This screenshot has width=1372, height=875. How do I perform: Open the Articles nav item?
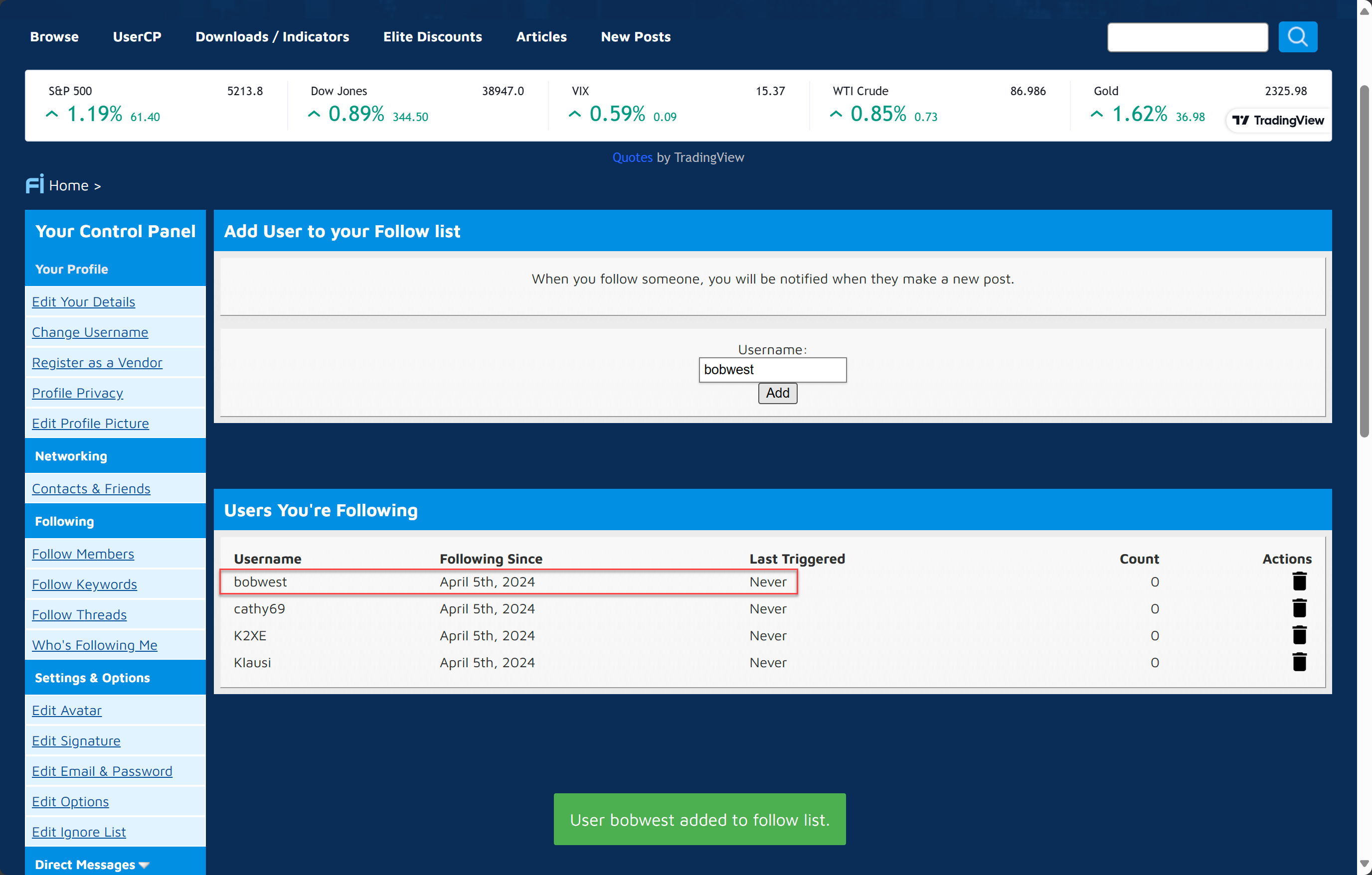tap(541, 36)
